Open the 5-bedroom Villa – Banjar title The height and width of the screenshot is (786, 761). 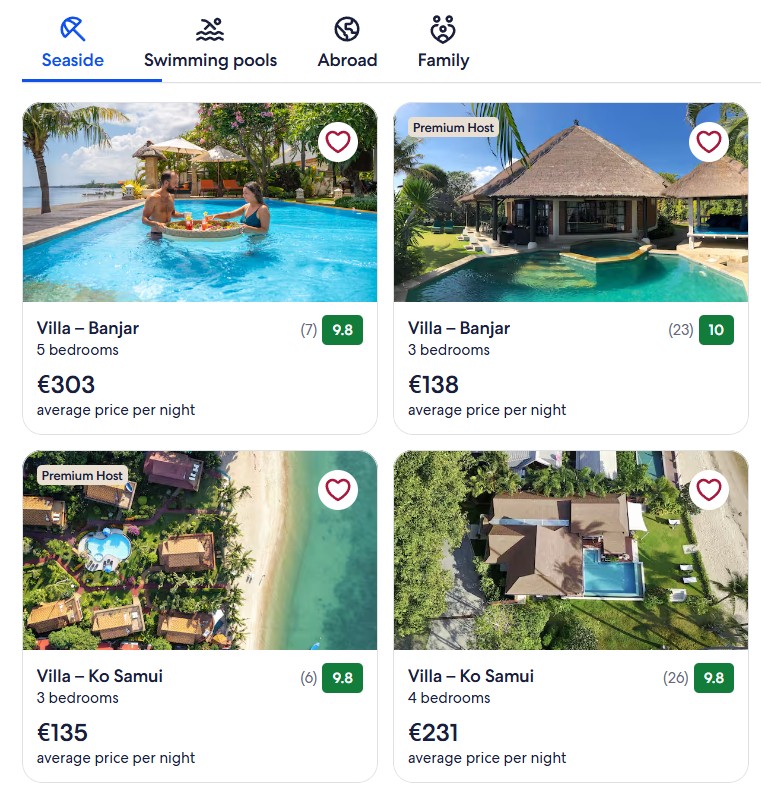[88, 328]
